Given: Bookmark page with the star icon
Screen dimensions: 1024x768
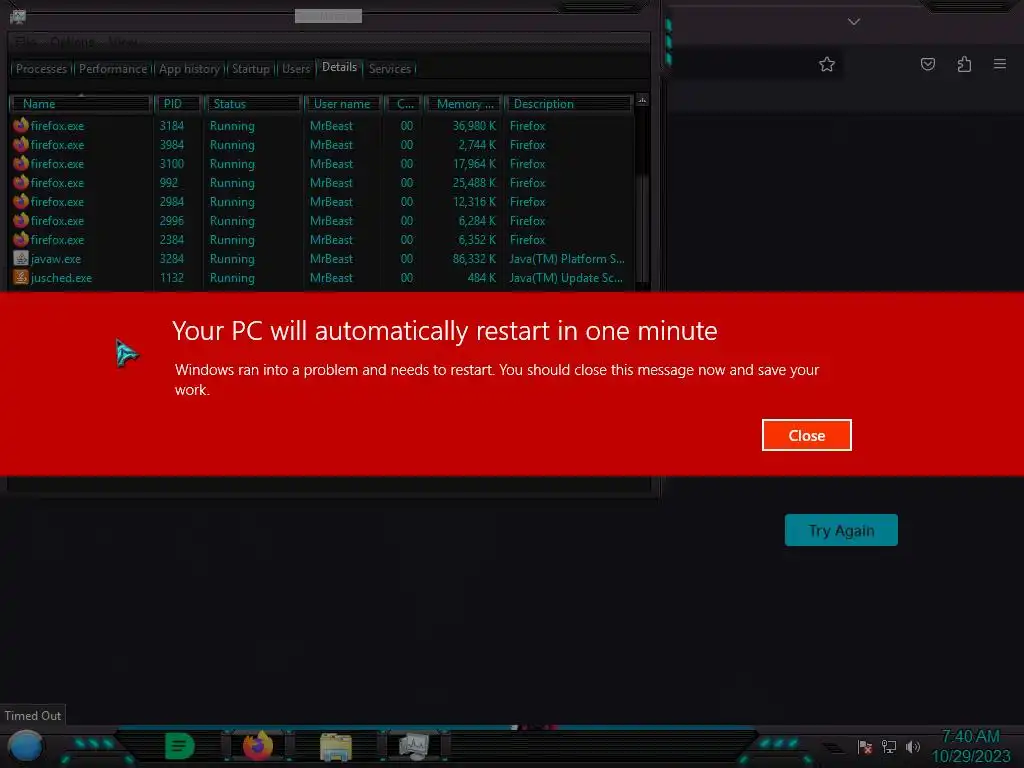Looking at the screenshot, I should pos(827,64).
